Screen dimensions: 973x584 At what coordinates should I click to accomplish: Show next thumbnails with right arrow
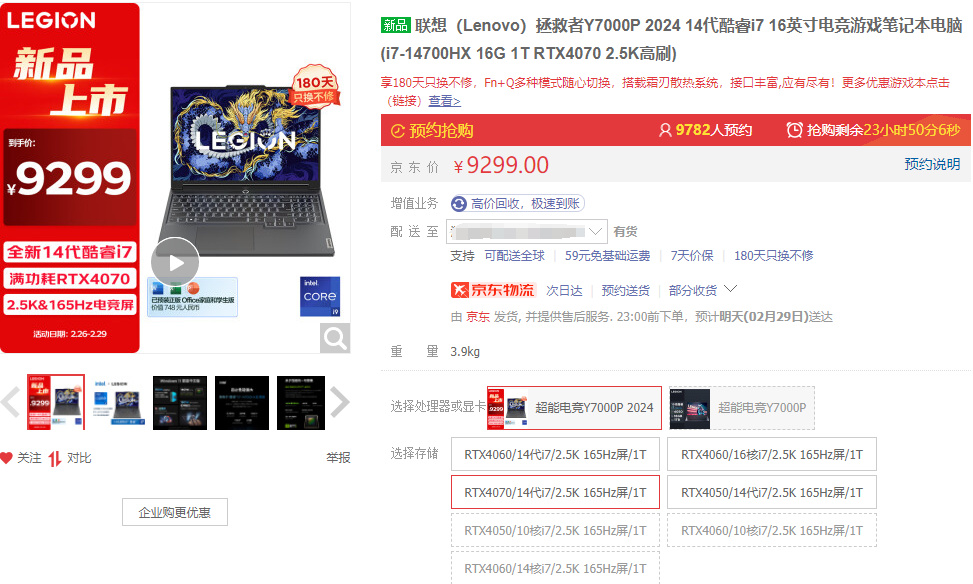tap(339, 402)
